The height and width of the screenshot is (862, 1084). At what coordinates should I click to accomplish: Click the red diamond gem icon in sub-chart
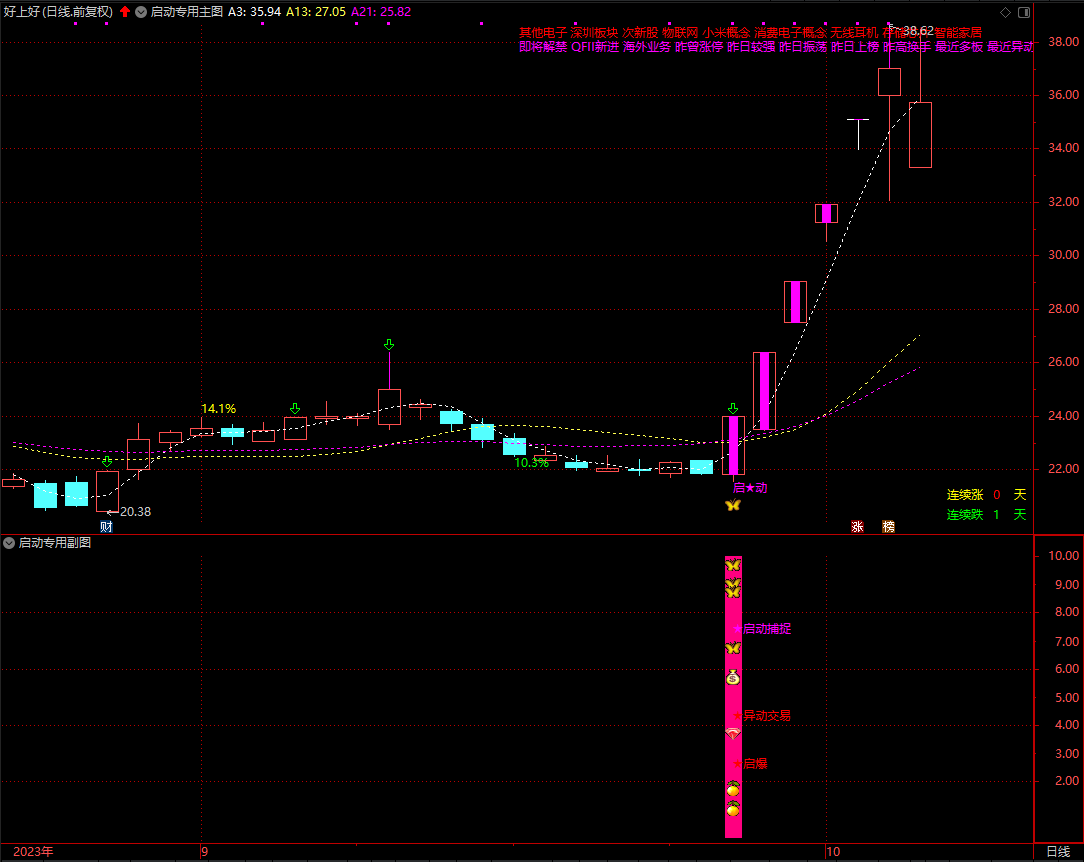[x=733, y=733]
